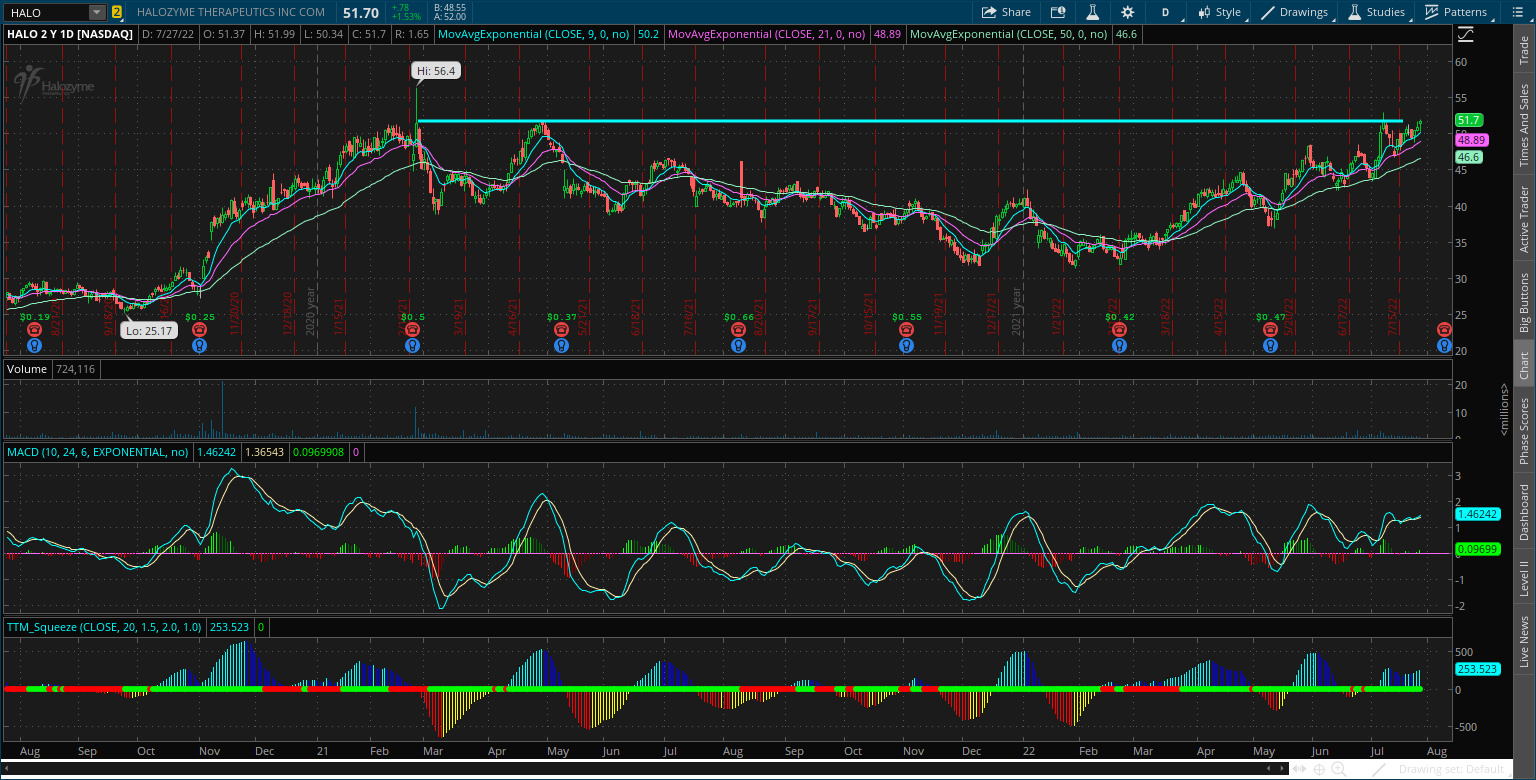Click the blue lightbulb event icon under $0.37
1536x780 pixels.
(x=561, y=346)
